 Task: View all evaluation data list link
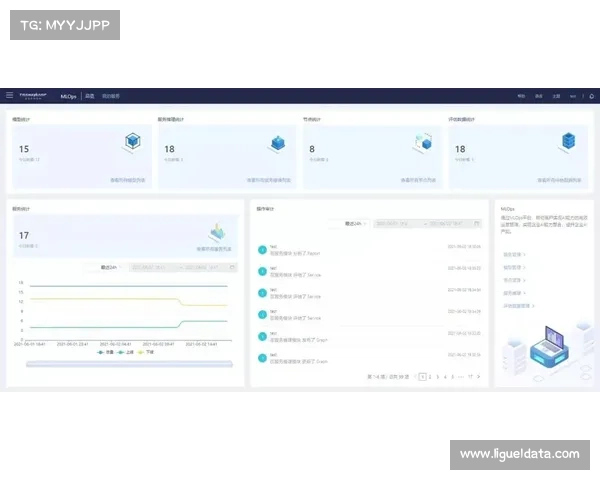[559, 180]
